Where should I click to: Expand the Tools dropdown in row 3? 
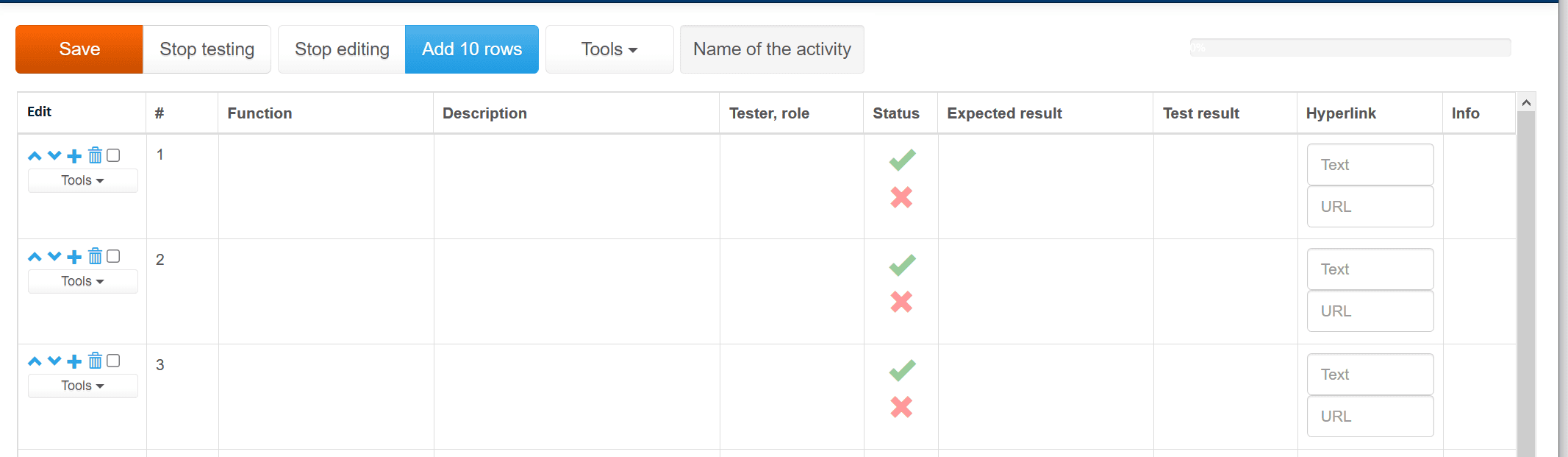[83, 386]
